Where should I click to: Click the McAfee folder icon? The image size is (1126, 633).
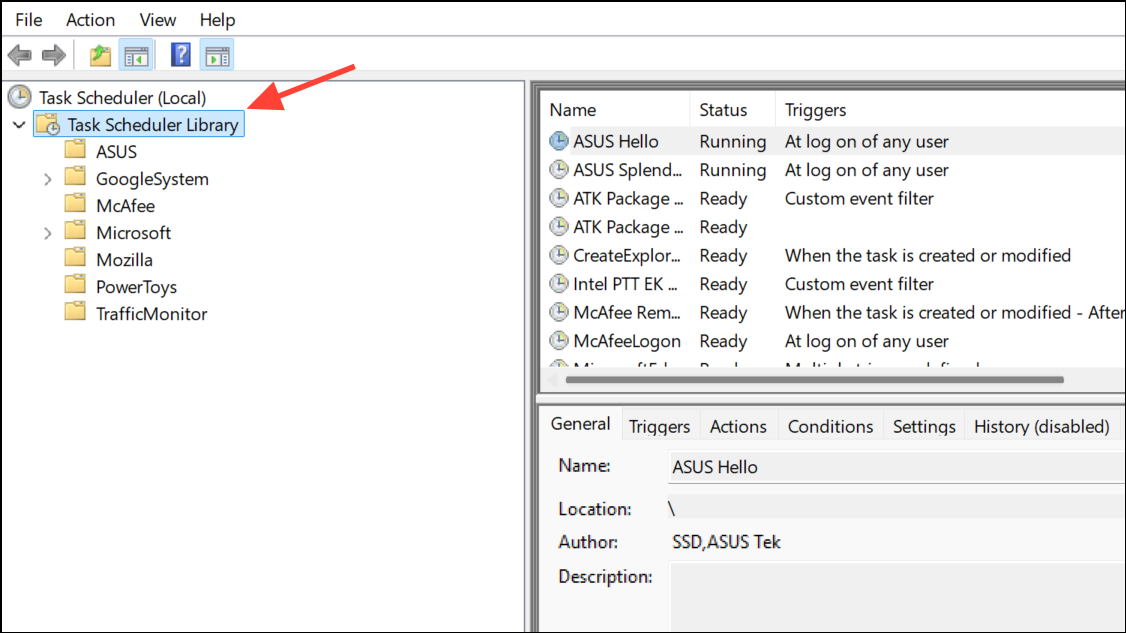[75, 204]
